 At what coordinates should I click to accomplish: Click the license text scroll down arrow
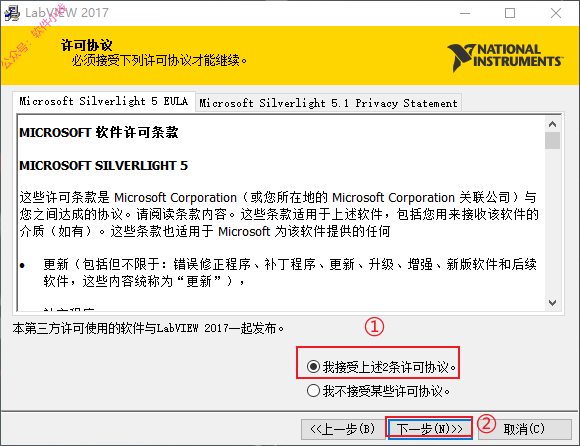(553, 303)
